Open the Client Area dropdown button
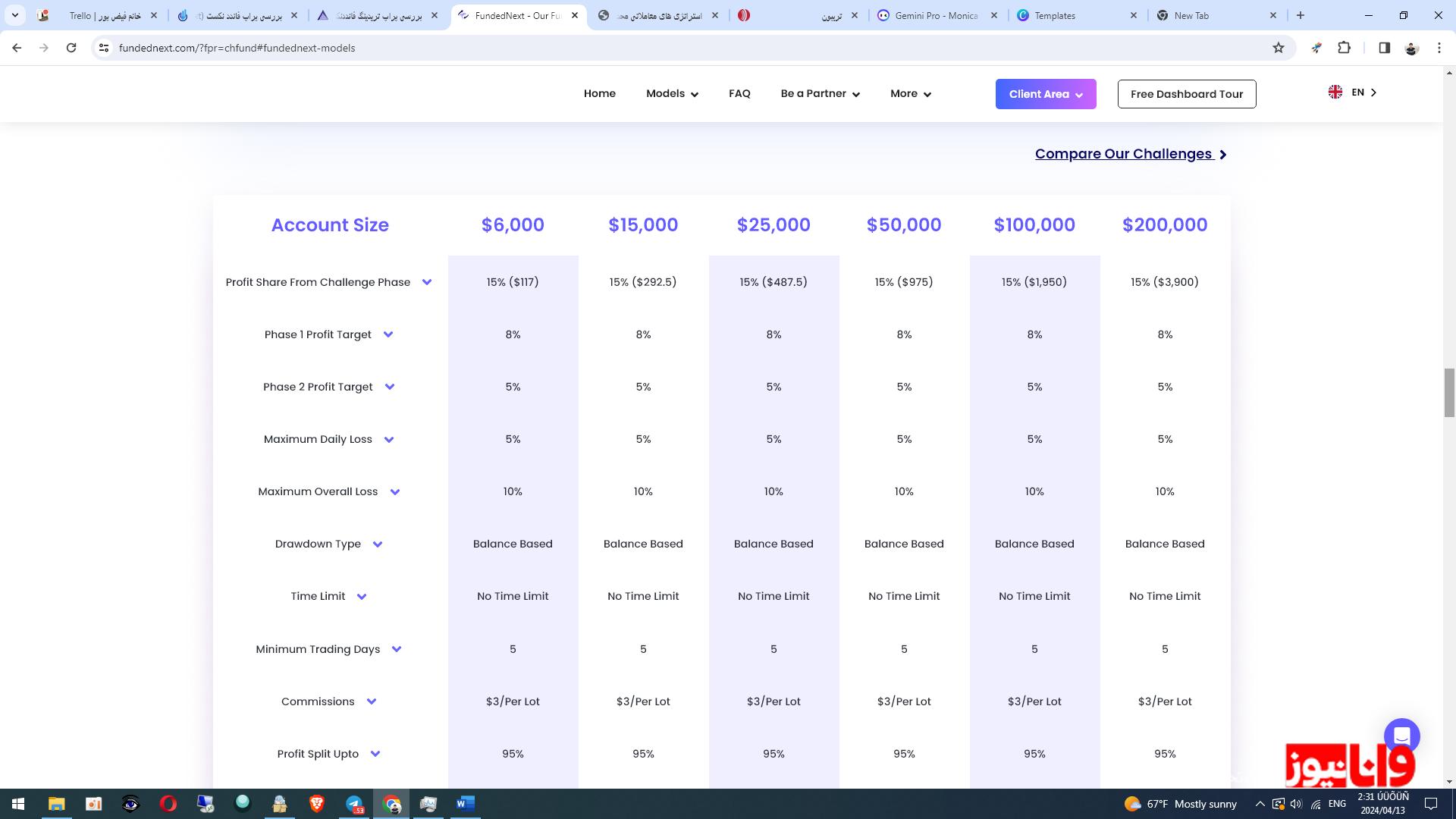 1046,94
